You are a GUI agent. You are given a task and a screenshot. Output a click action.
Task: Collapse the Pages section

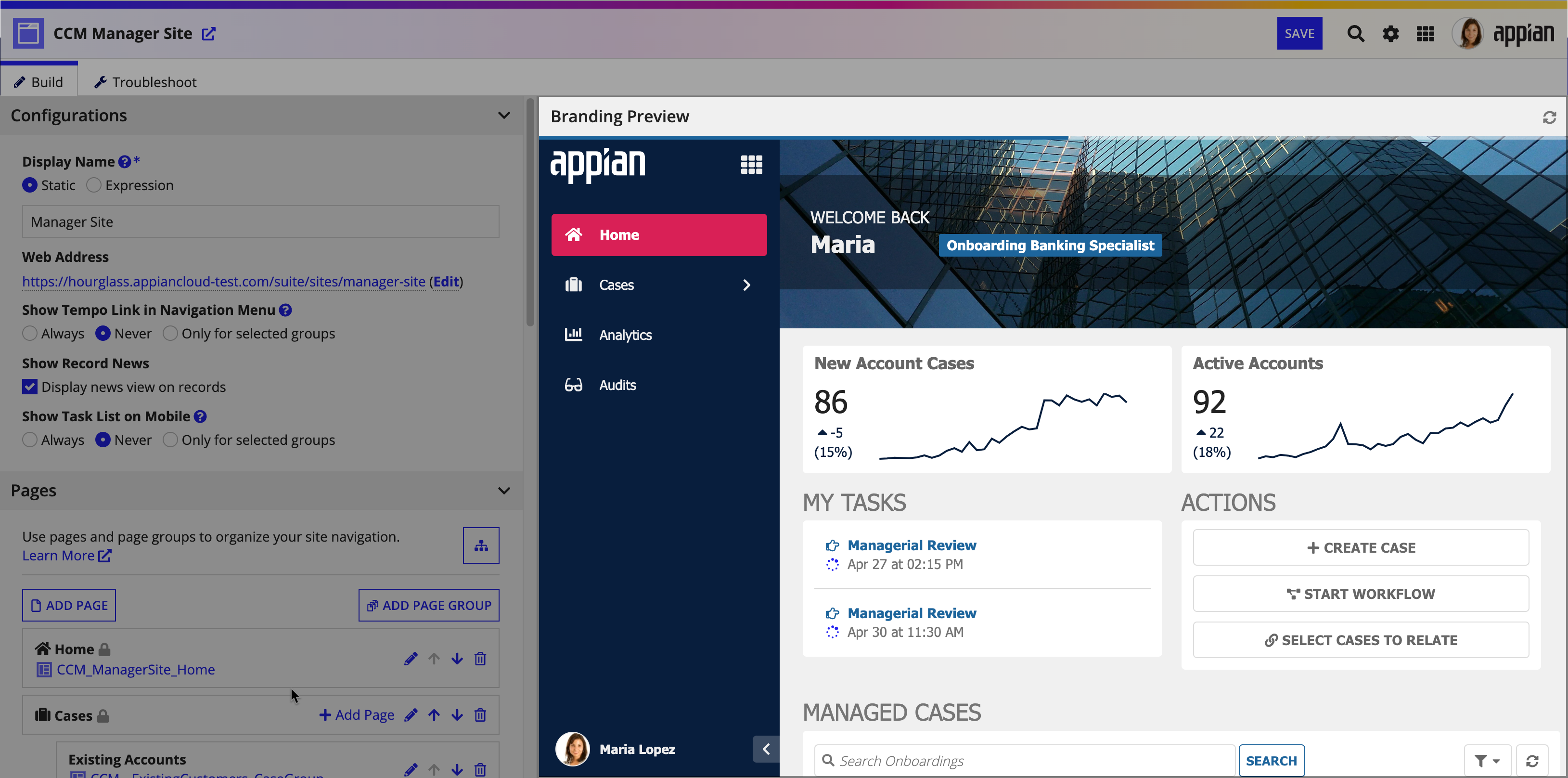tap(504, 491)
